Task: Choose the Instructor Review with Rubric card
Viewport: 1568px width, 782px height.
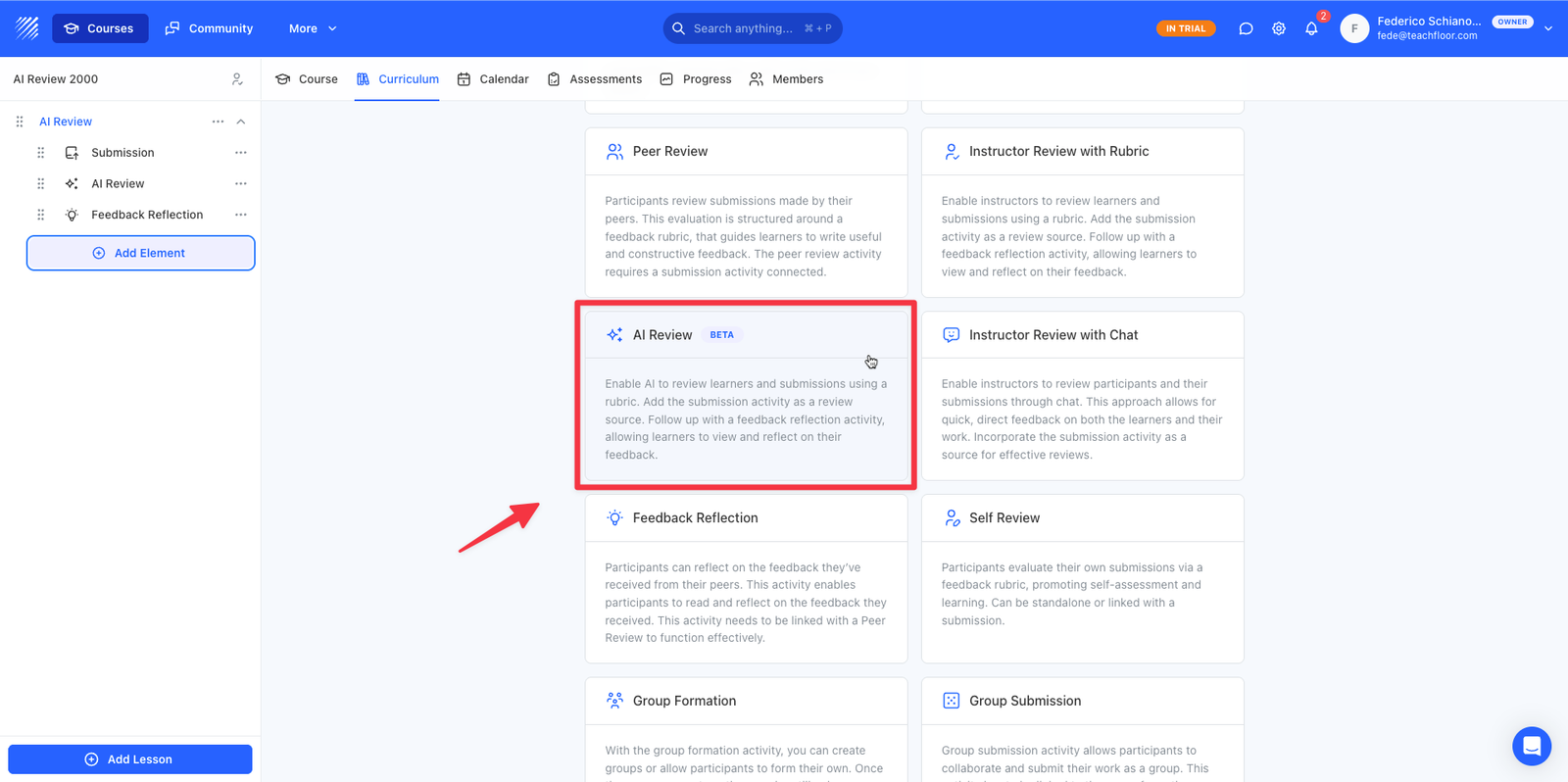Action: [1083, 213]
